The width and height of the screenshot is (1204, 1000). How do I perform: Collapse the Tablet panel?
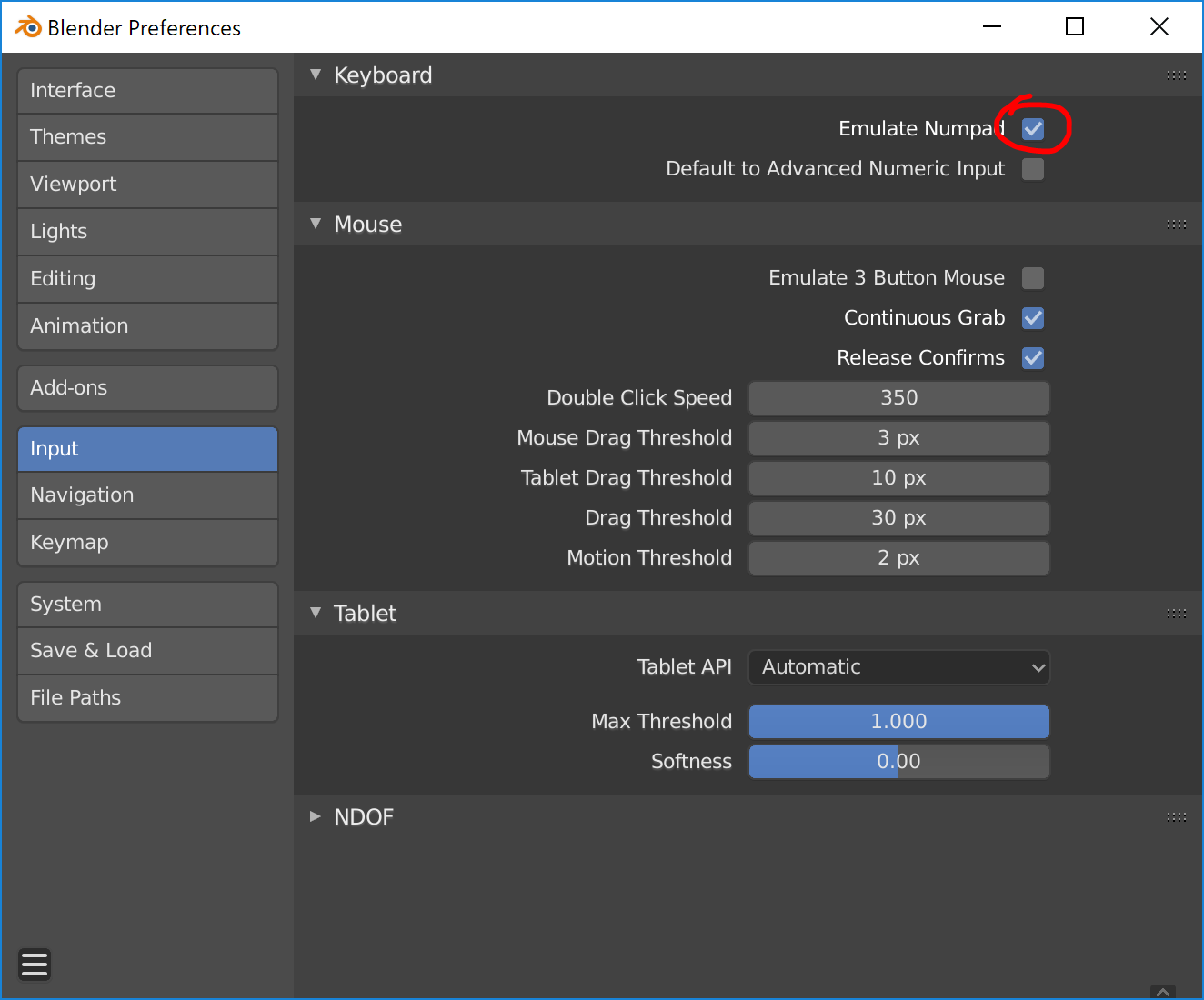[x=316, y=613]
